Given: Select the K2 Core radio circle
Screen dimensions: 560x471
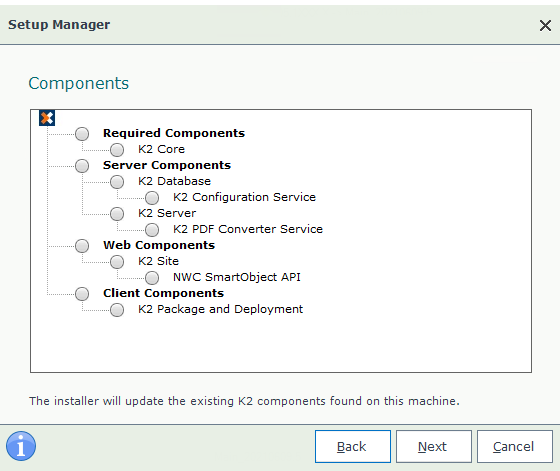Looking at the screenshot, I should (117, 150).
